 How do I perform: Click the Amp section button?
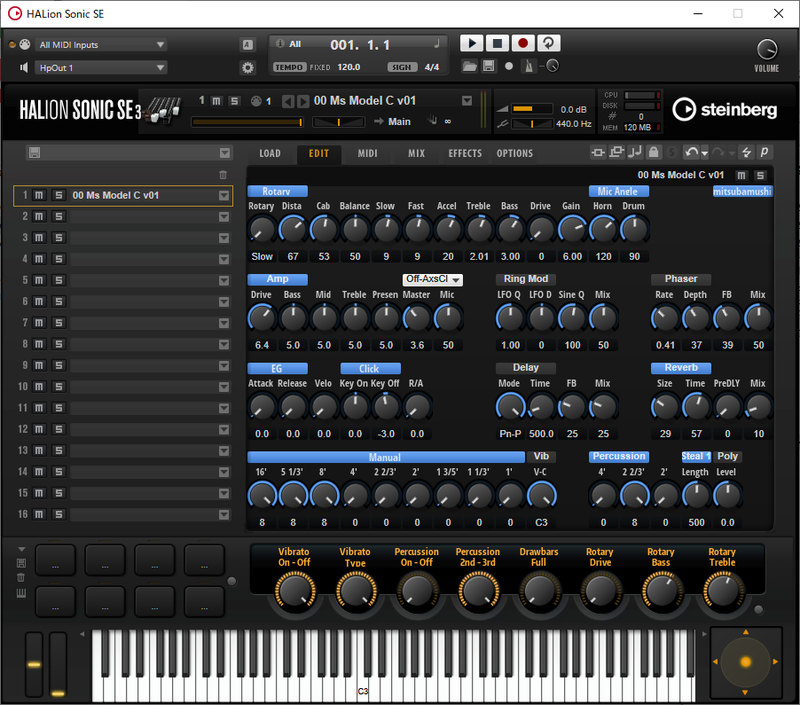[277, 279]
